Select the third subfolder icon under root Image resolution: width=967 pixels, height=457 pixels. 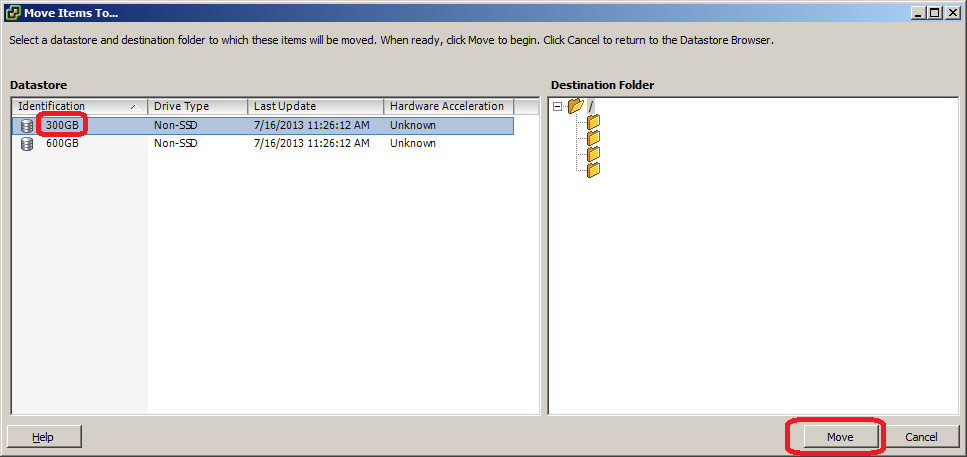[x=593, y=154]
